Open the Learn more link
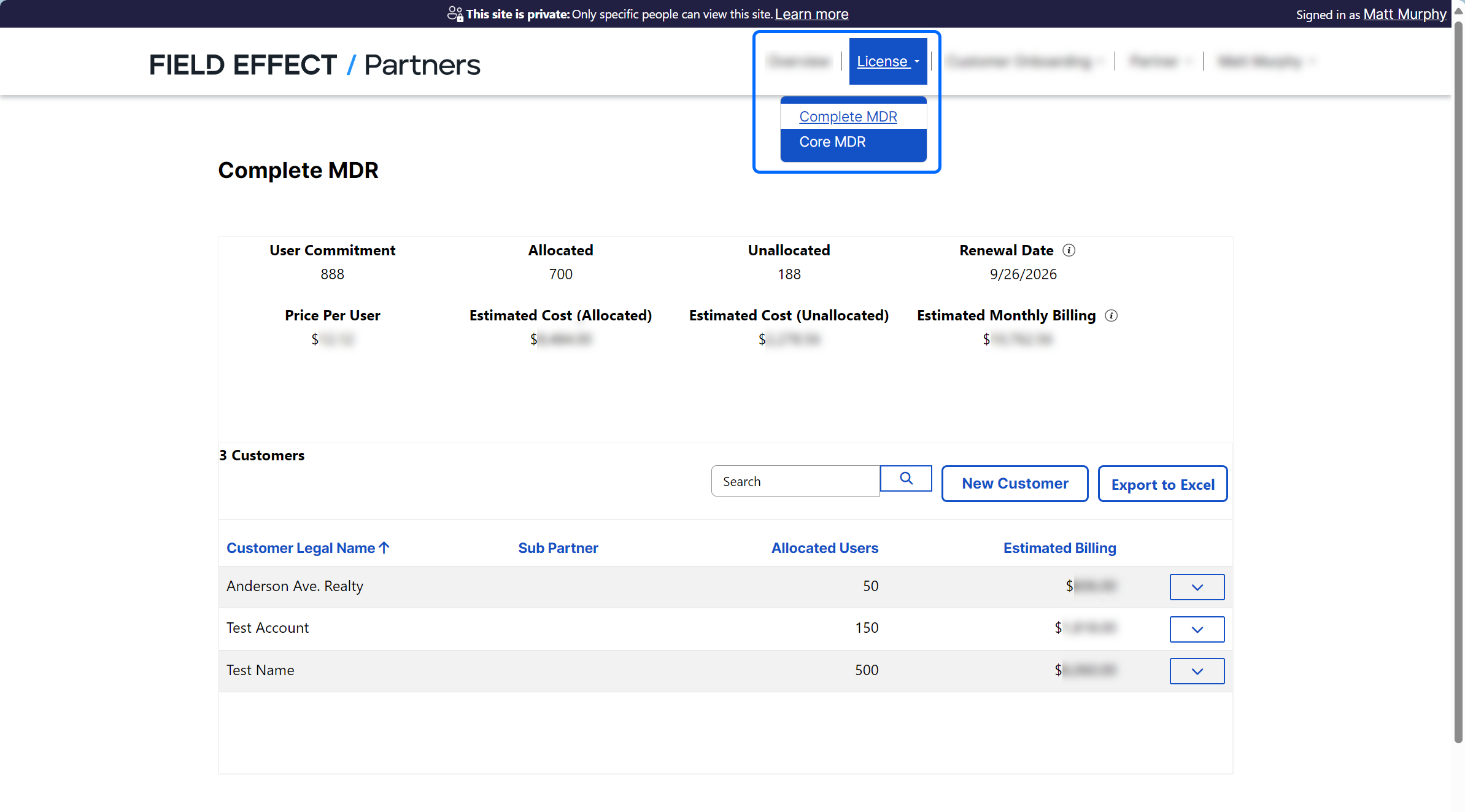 click(x=811, y=14)
